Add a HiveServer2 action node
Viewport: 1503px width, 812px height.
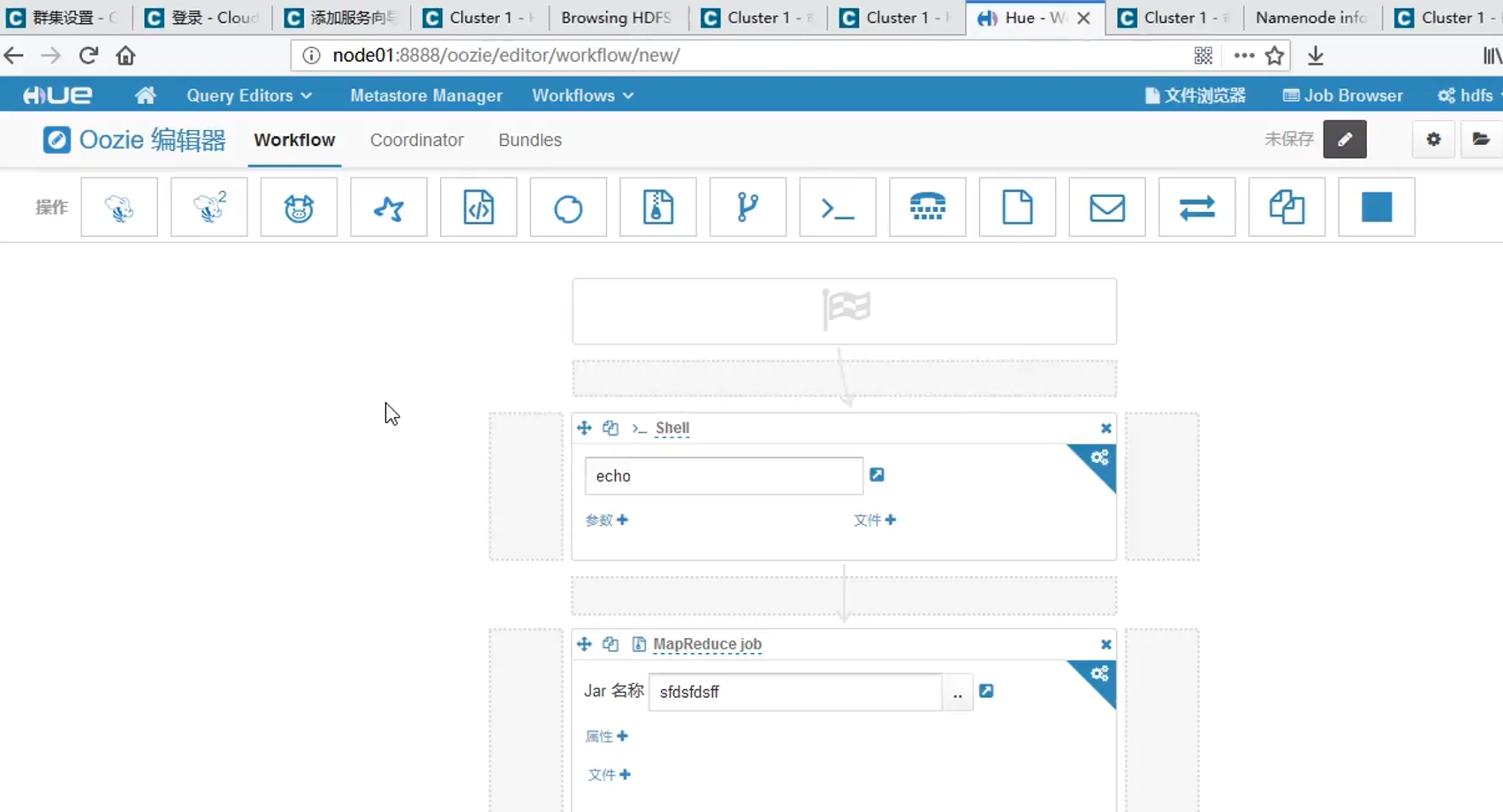[209, 207]
